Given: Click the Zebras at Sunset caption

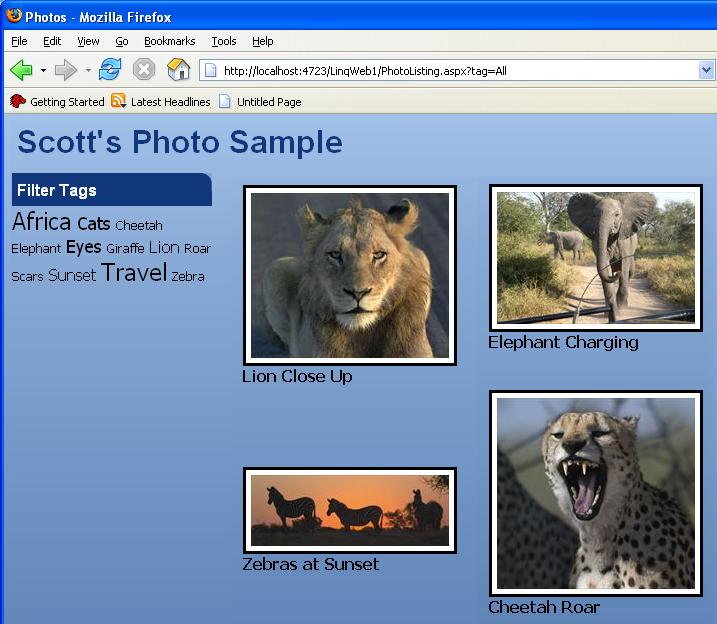Looking at the screenshot, I should tap(310, 564).
